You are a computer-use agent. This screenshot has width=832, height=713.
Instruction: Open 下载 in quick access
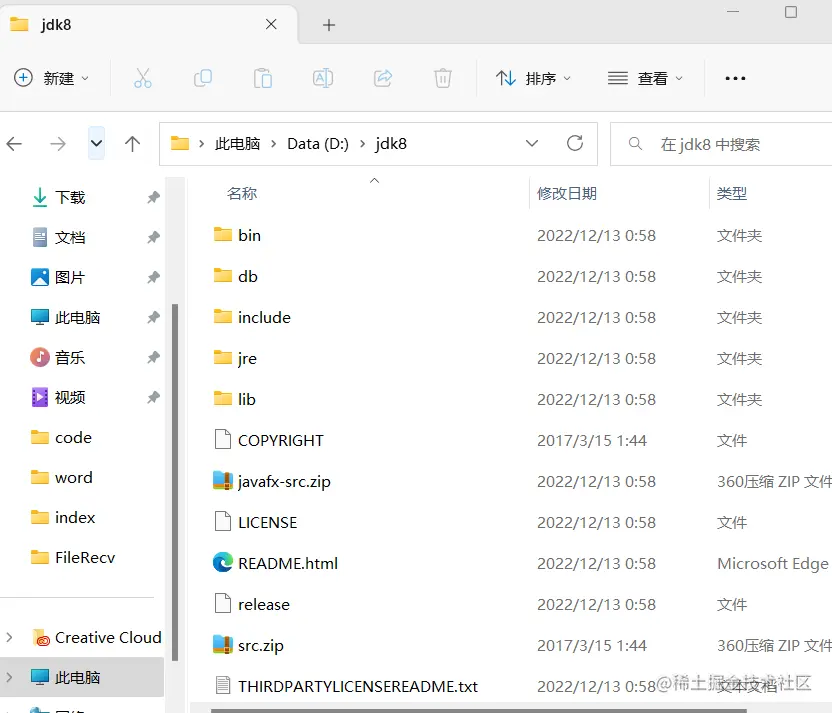[x=70, y=197]
